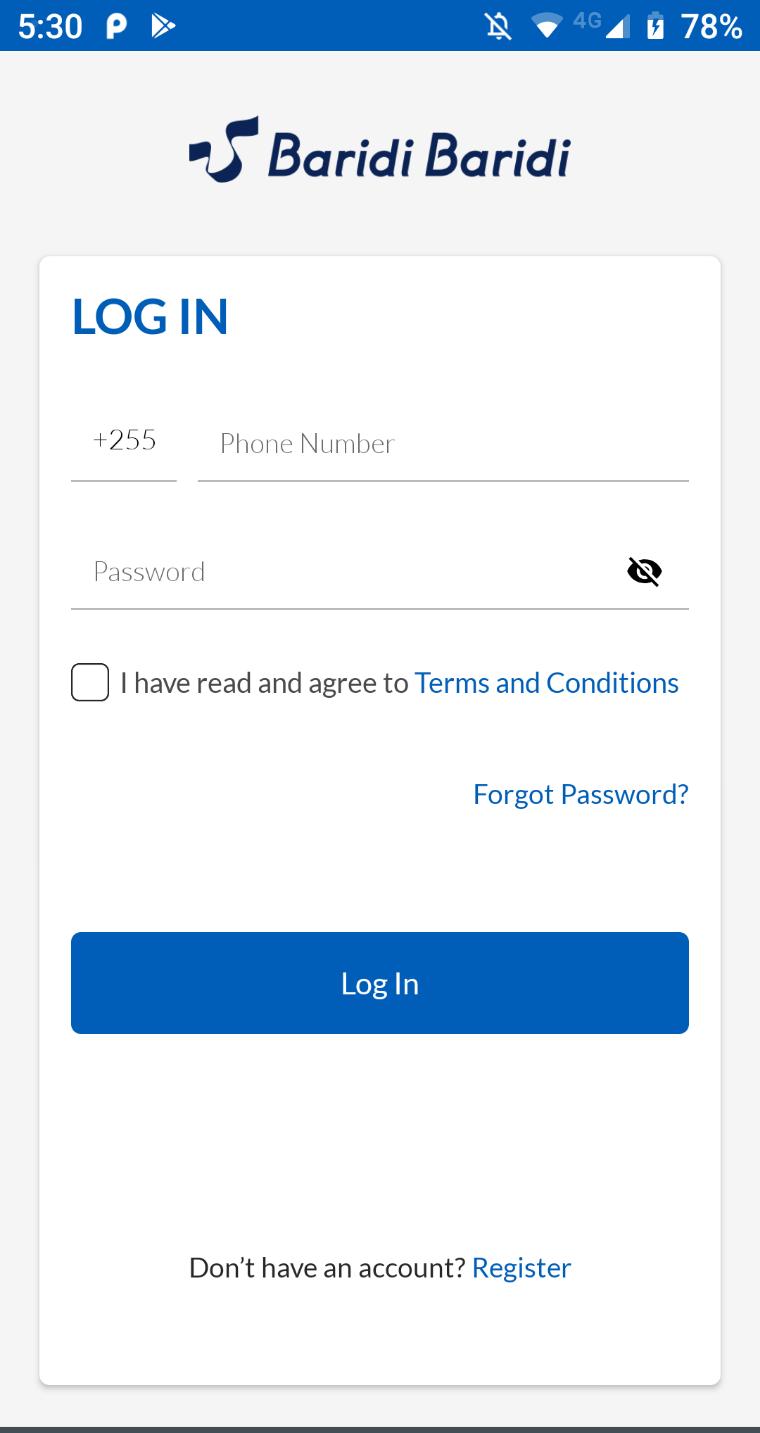
Task: Tap the Phone Number input field
Action: (x=443, y=443)
